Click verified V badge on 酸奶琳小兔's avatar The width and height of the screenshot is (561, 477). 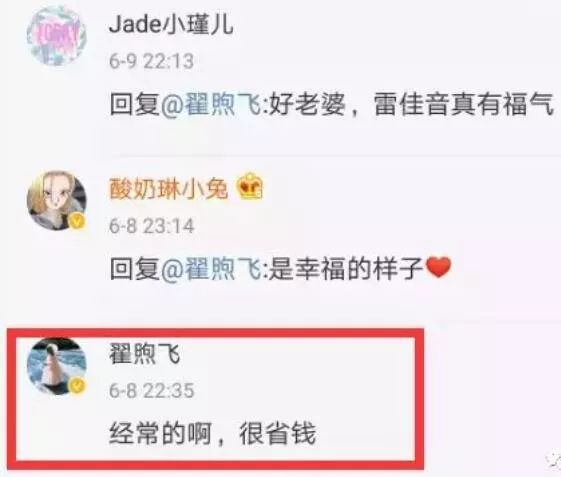[x=77, y=222]
